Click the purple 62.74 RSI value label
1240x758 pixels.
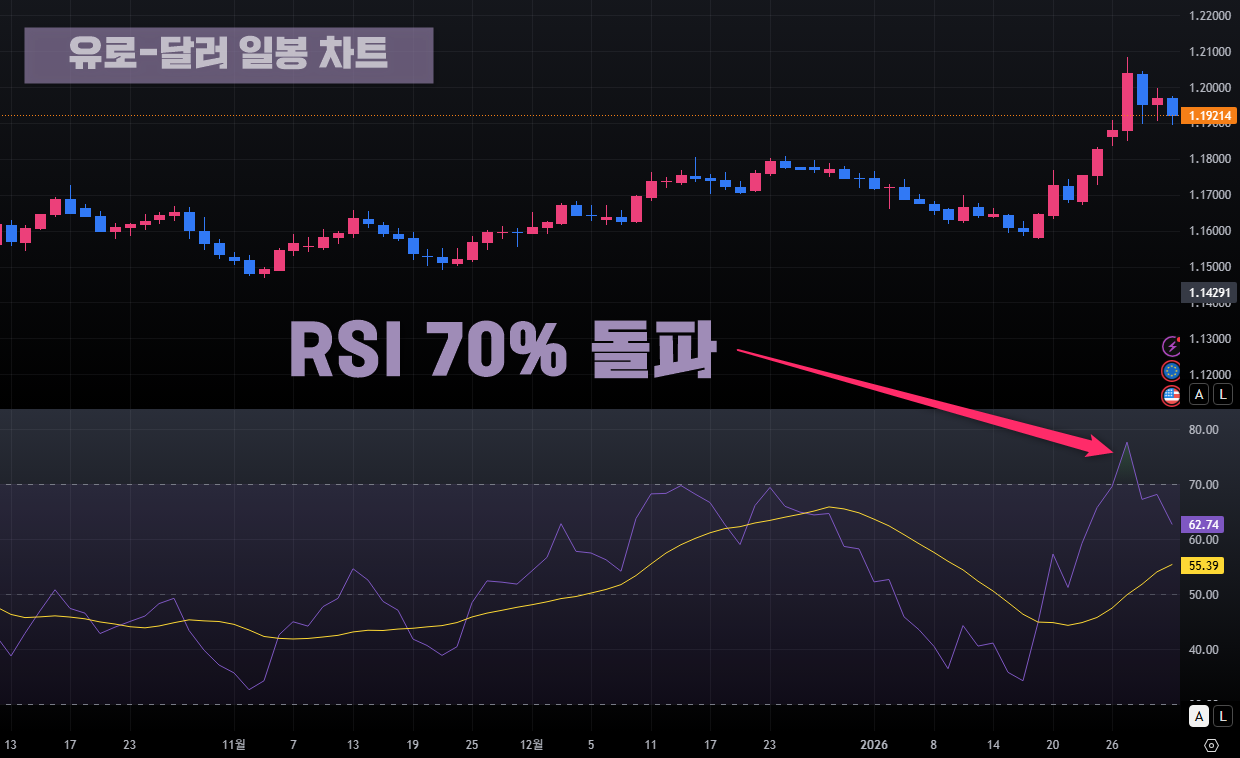[x=1201, y=524]
